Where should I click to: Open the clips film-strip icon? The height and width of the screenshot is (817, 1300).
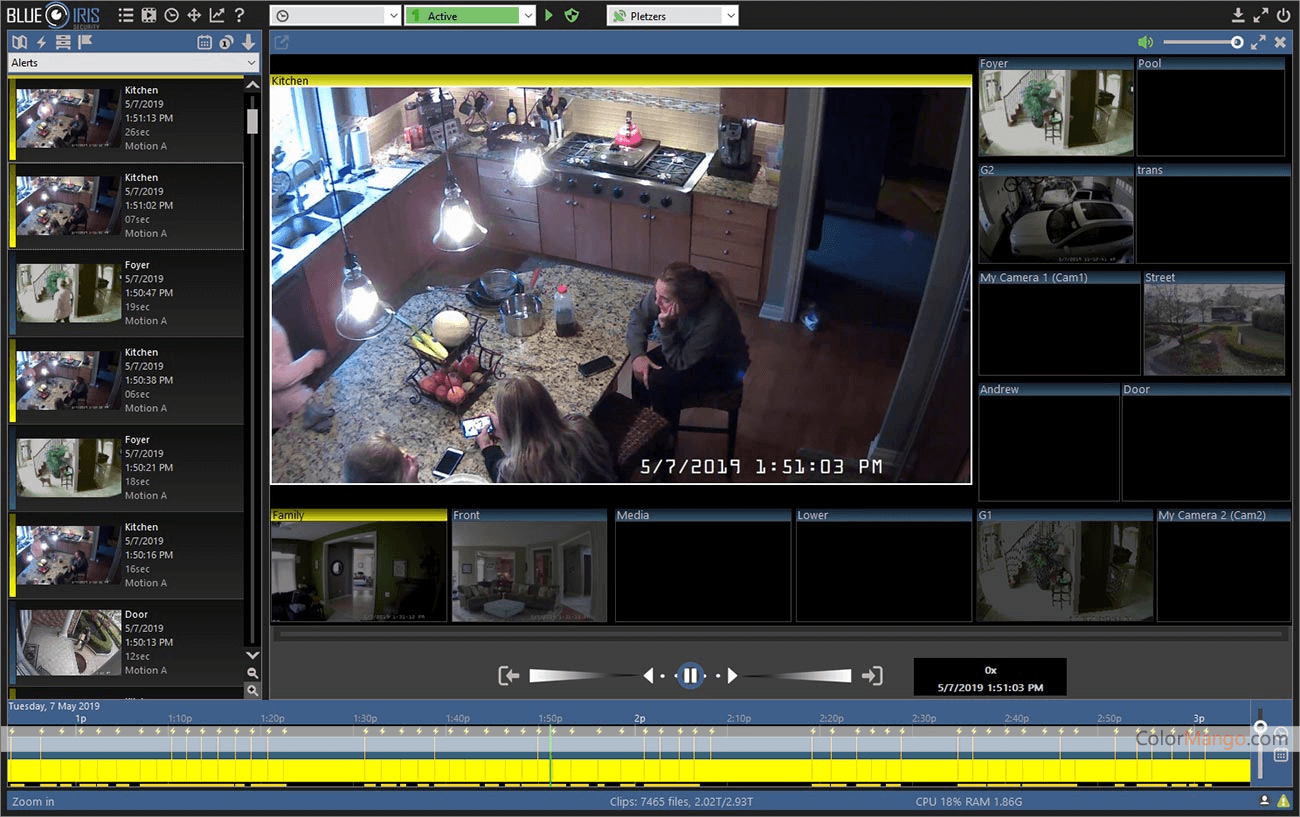tap(148, 15)
